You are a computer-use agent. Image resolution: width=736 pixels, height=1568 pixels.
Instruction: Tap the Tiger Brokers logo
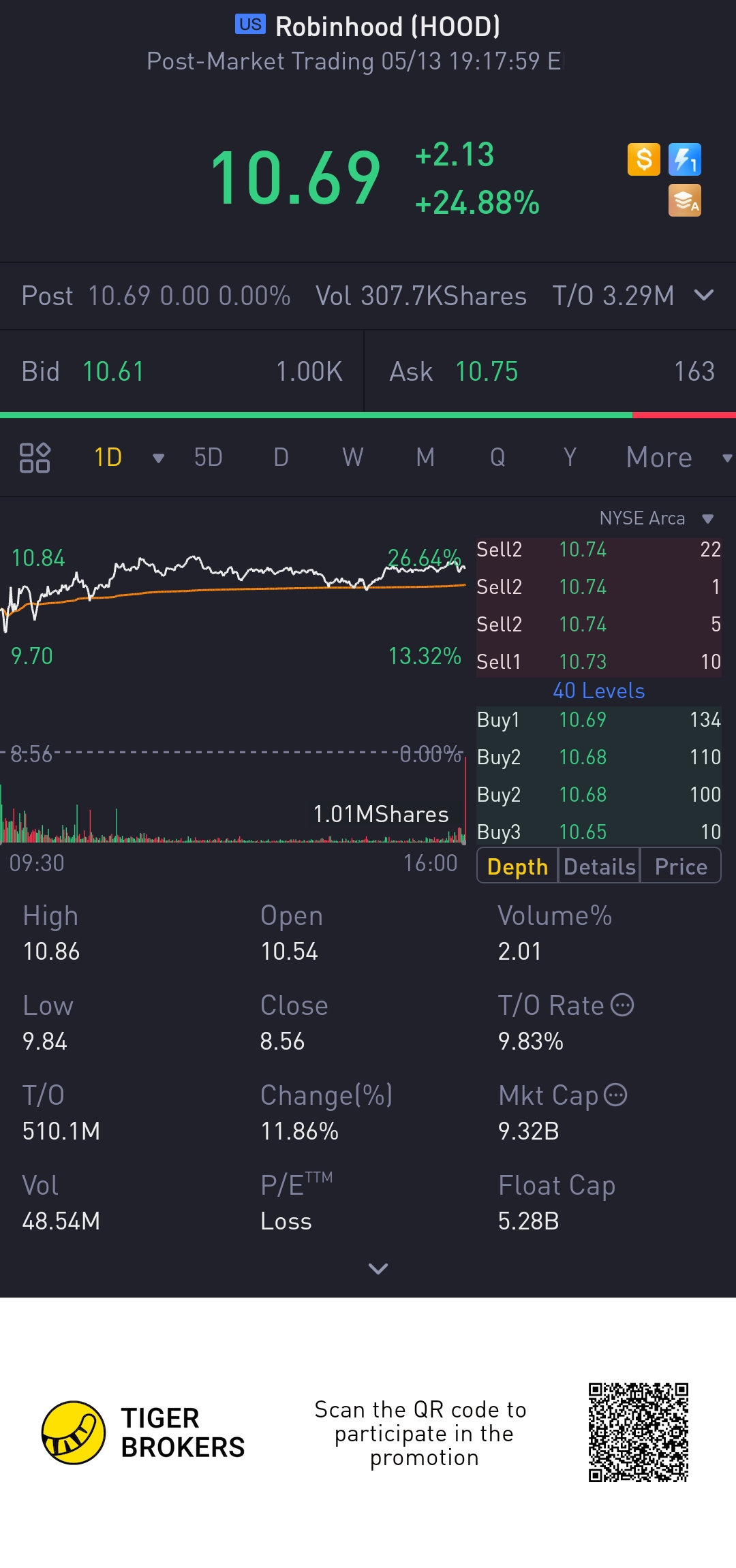[143, 1432]
